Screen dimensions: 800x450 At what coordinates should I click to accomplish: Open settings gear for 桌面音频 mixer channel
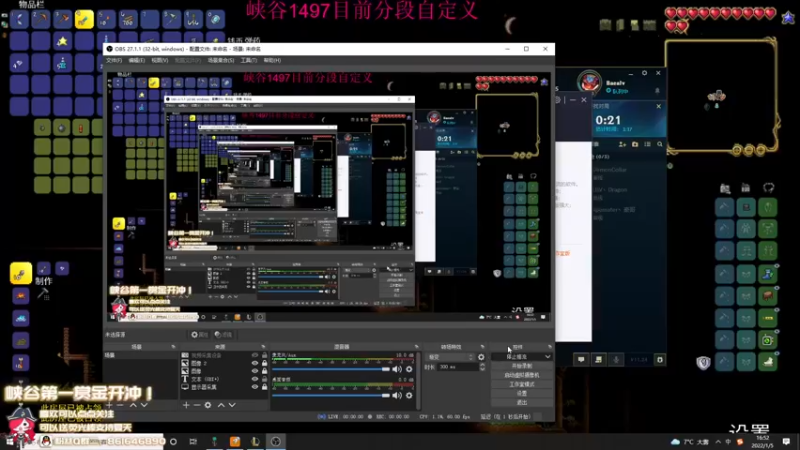coord(409,395)
